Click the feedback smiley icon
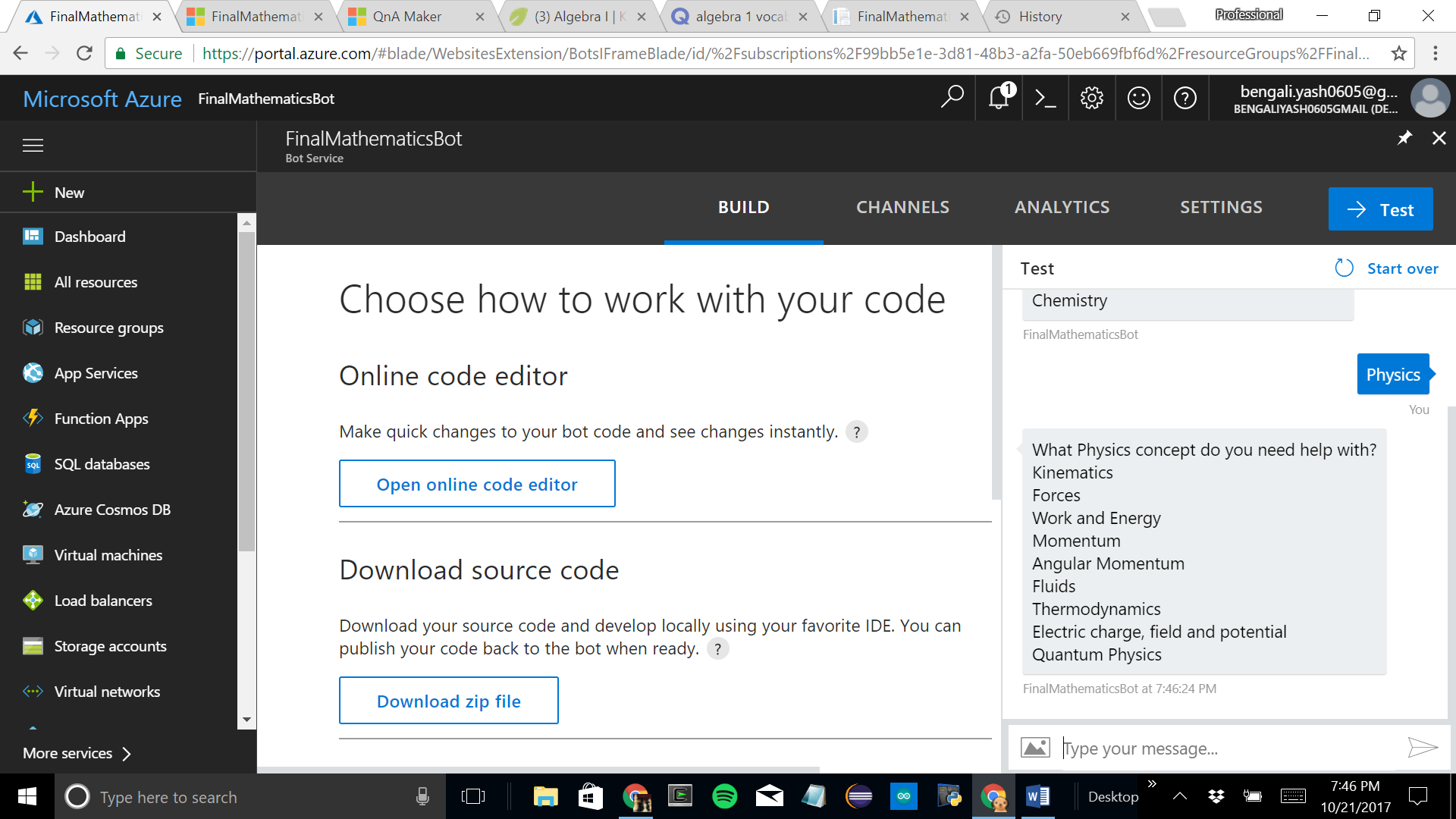Screen dimensions: 1456x819 (x=1138, y=98)
